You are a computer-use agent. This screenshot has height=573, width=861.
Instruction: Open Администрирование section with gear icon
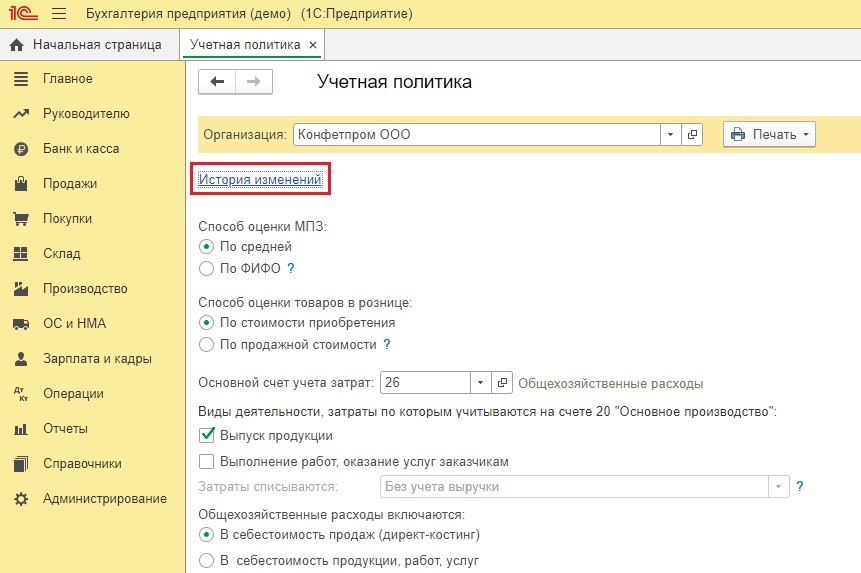coord(104,499)
